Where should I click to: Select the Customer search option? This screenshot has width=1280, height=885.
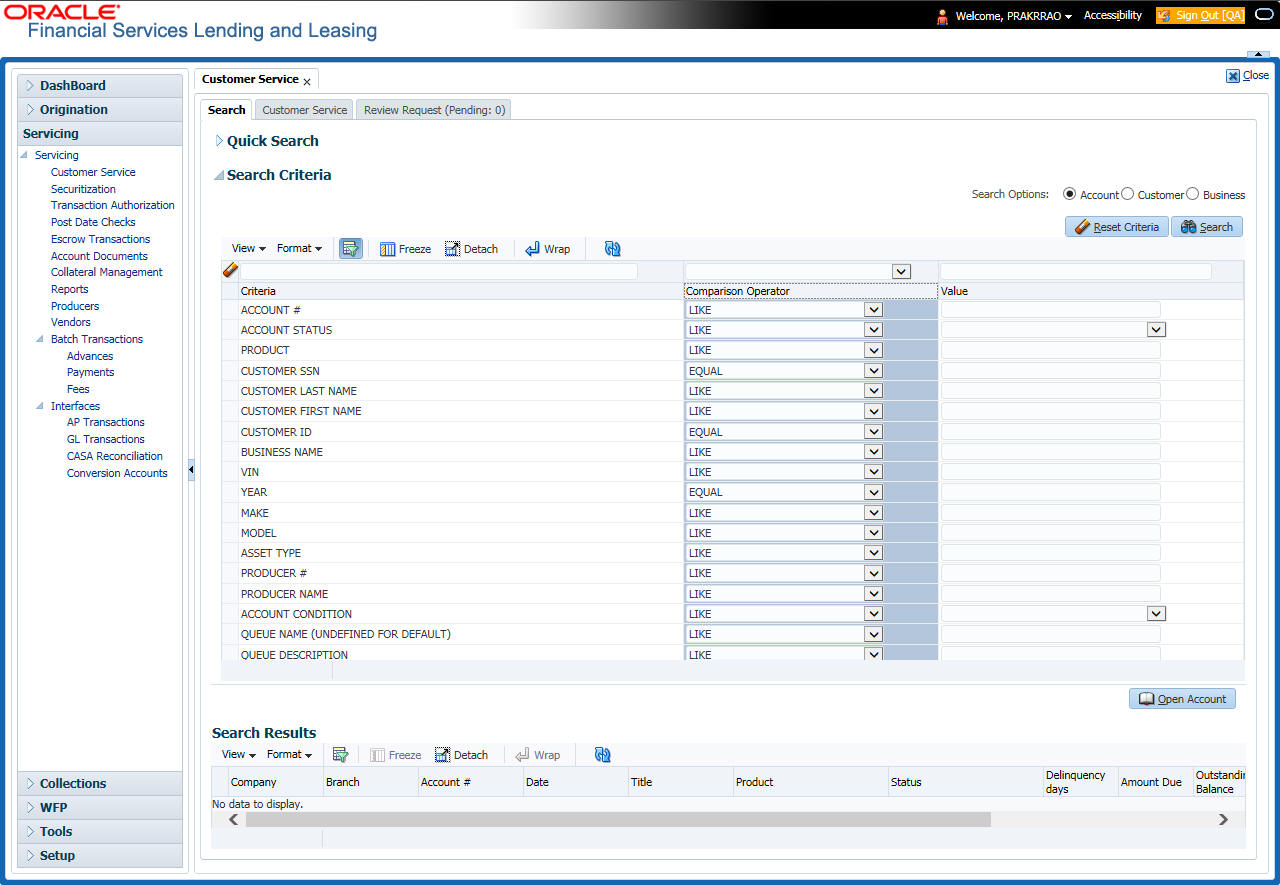[x=1128, y=194]
